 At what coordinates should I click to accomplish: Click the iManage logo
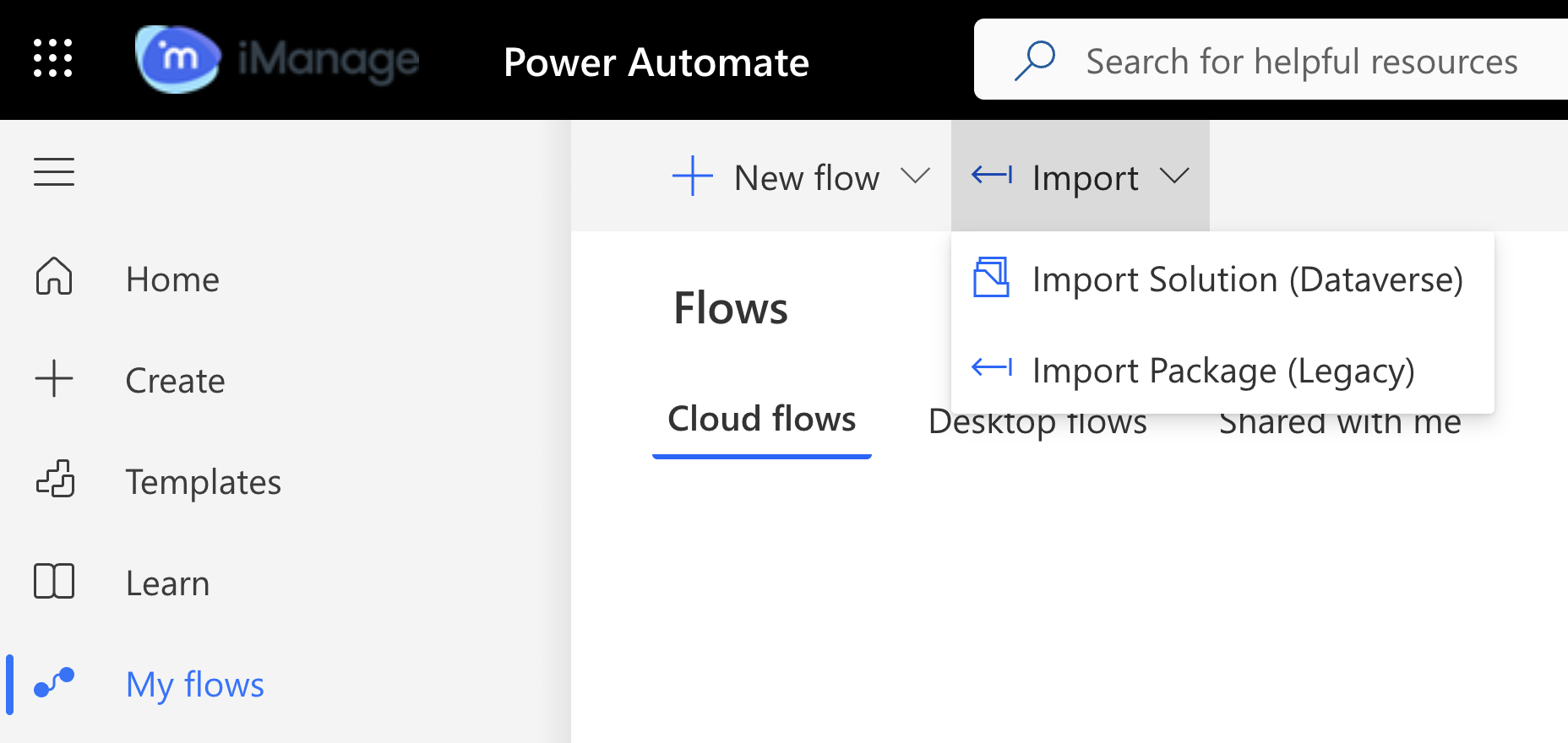277,59
